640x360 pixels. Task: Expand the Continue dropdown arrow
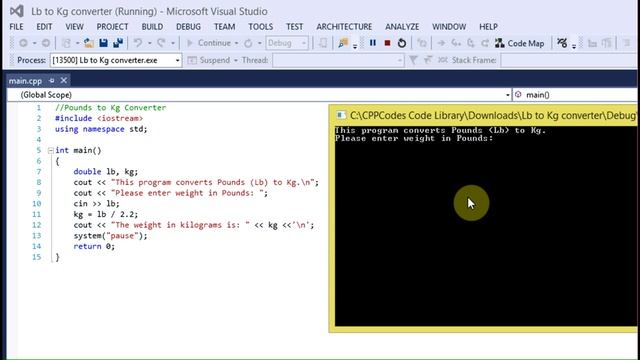pyautogui.click(x=236, y=43)
